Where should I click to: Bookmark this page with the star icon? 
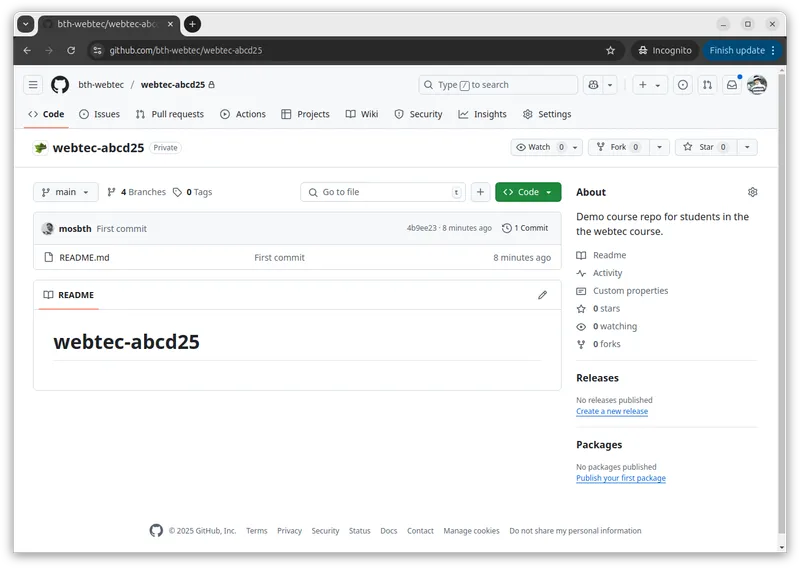pos(610,50)
